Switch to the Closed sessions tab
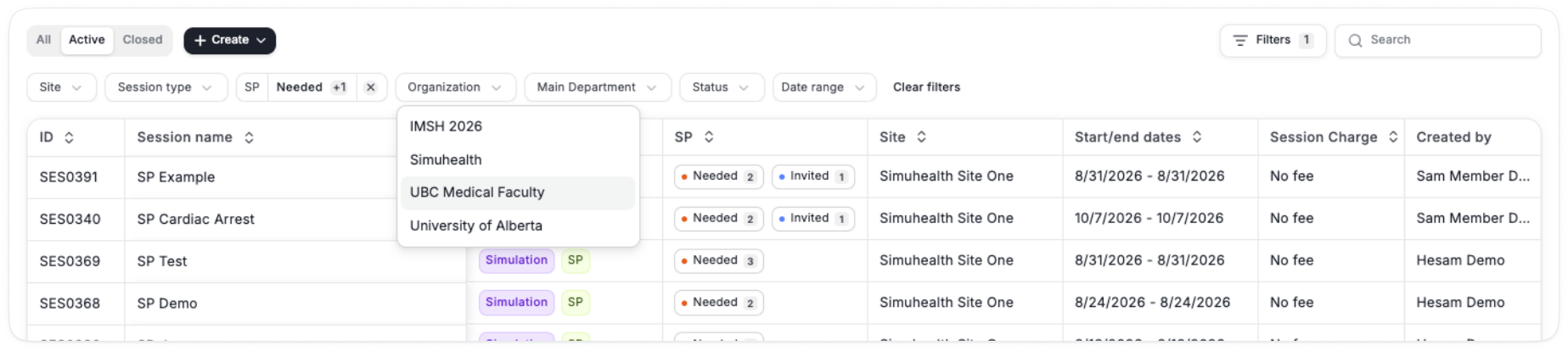This screenshot has width=1568, height=351. (143, 40)
